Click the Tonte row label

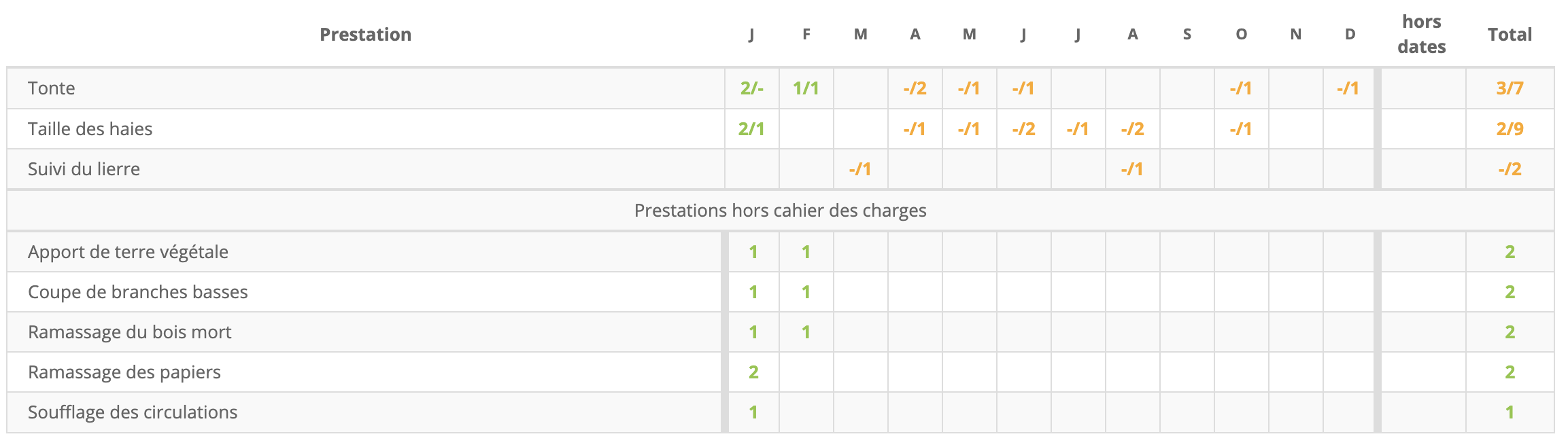tap(52, 88)
